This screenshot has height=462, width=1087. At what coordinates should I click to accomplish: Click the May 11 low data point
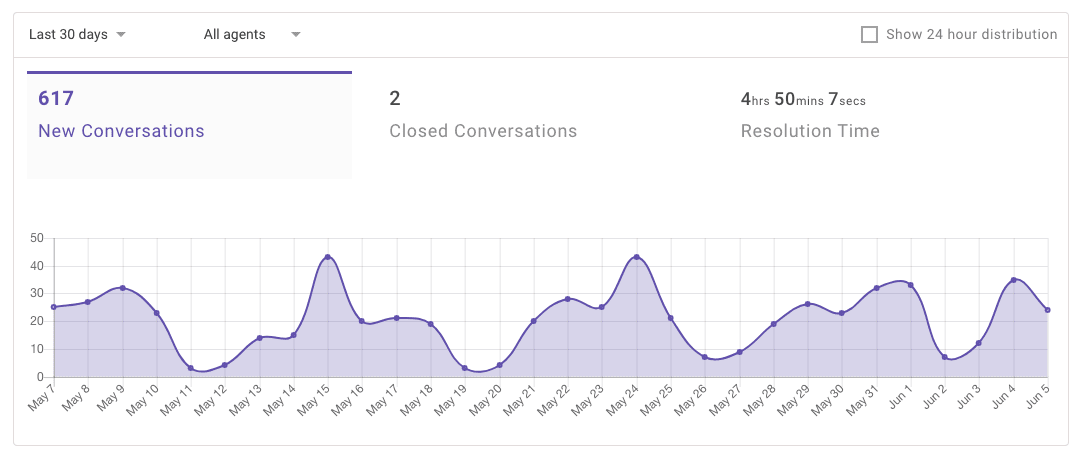click(x=191, y=368)
